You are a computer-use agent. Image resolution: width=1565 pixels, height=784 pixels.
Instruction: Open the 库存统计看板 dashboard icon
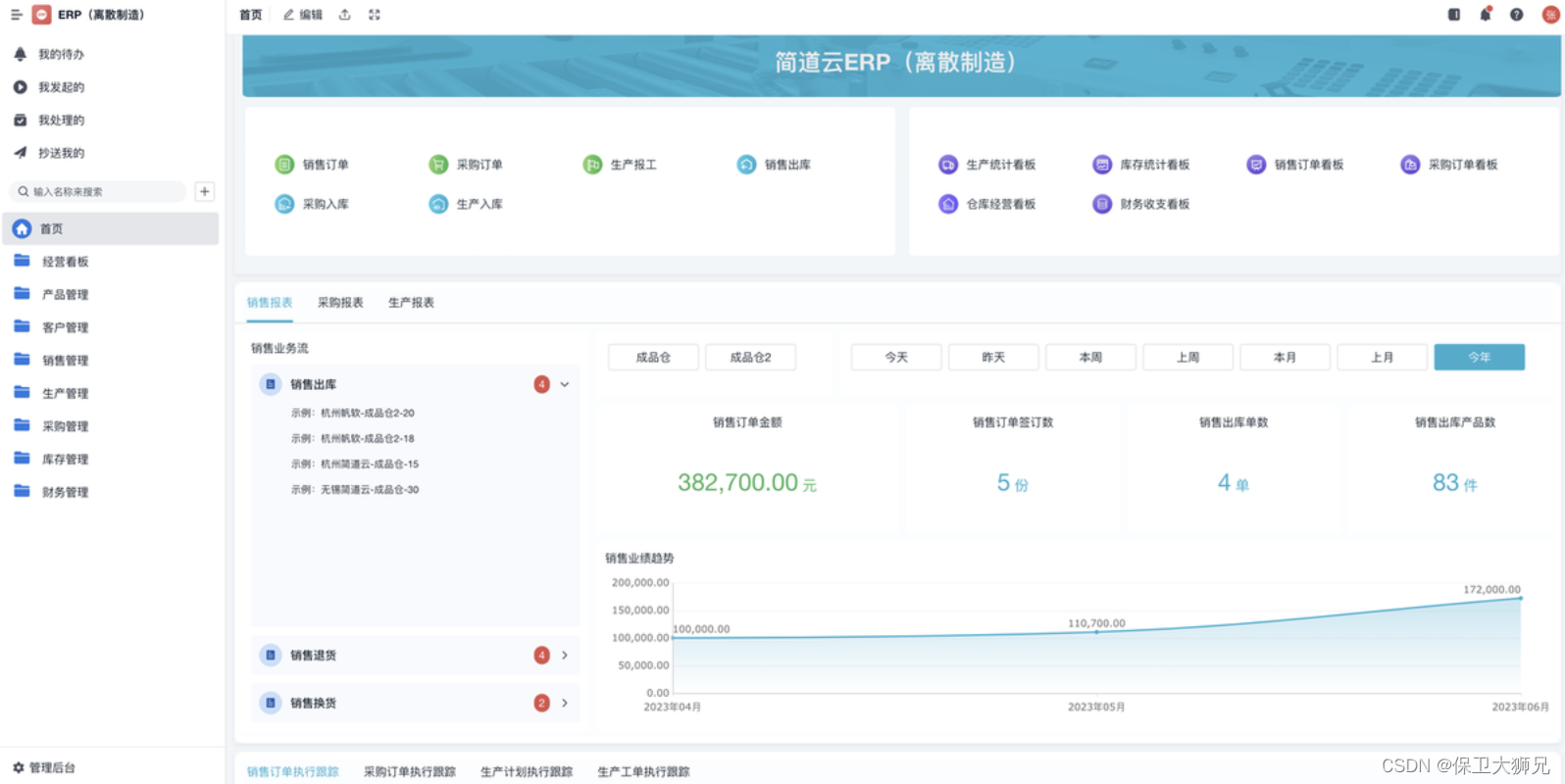click(1102, 165)
